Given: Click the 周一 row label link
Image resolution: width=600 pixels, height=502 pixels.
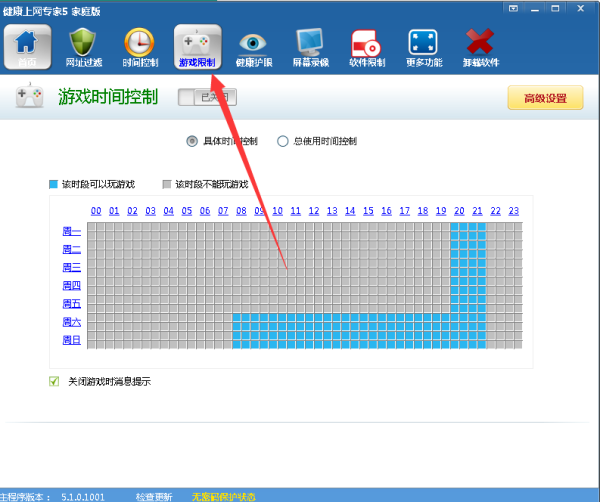Looking at the screenshot, I should coord(72,231).
